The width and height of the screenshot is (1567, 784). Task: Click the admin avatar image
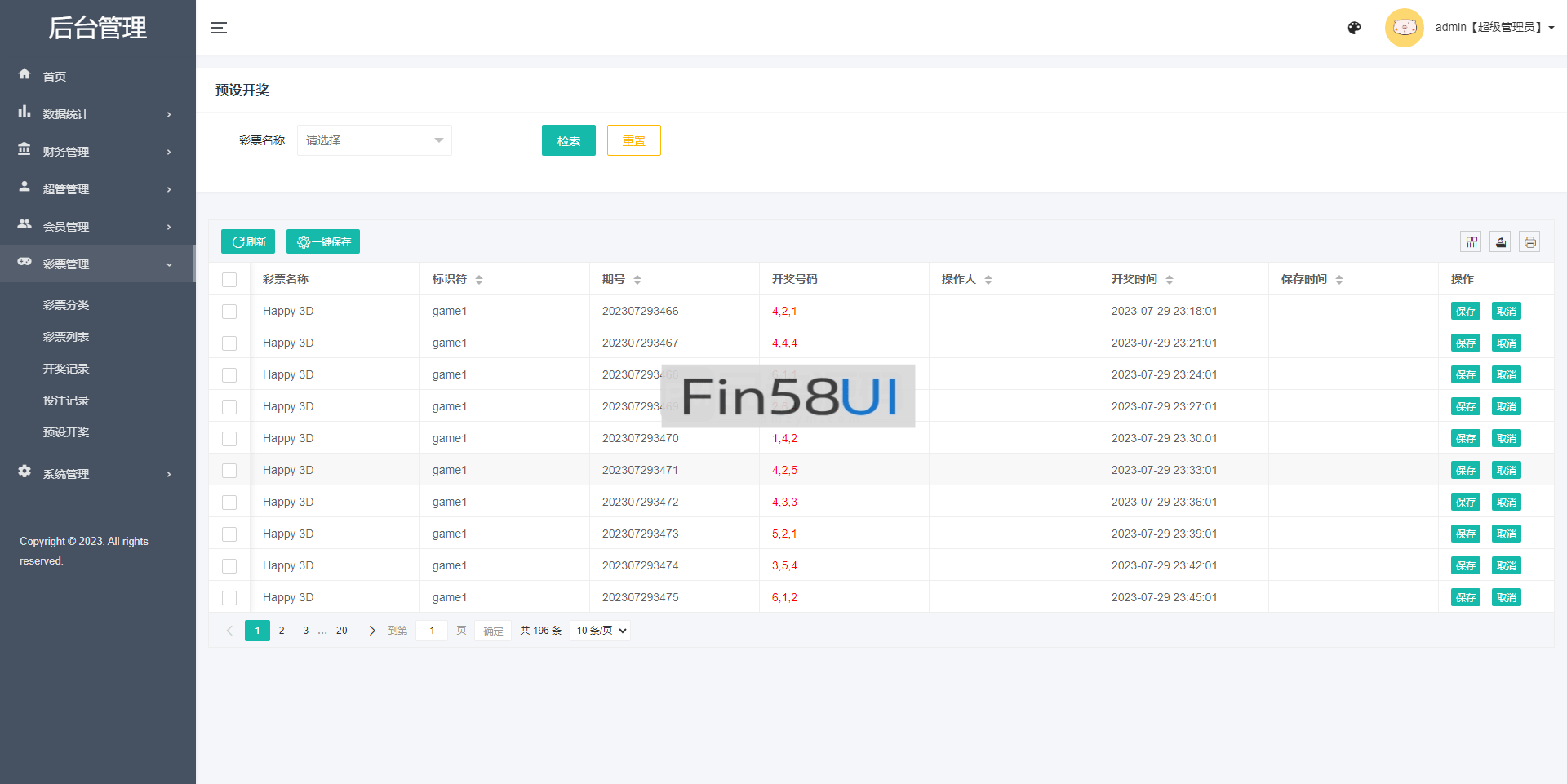[1404, 28]
